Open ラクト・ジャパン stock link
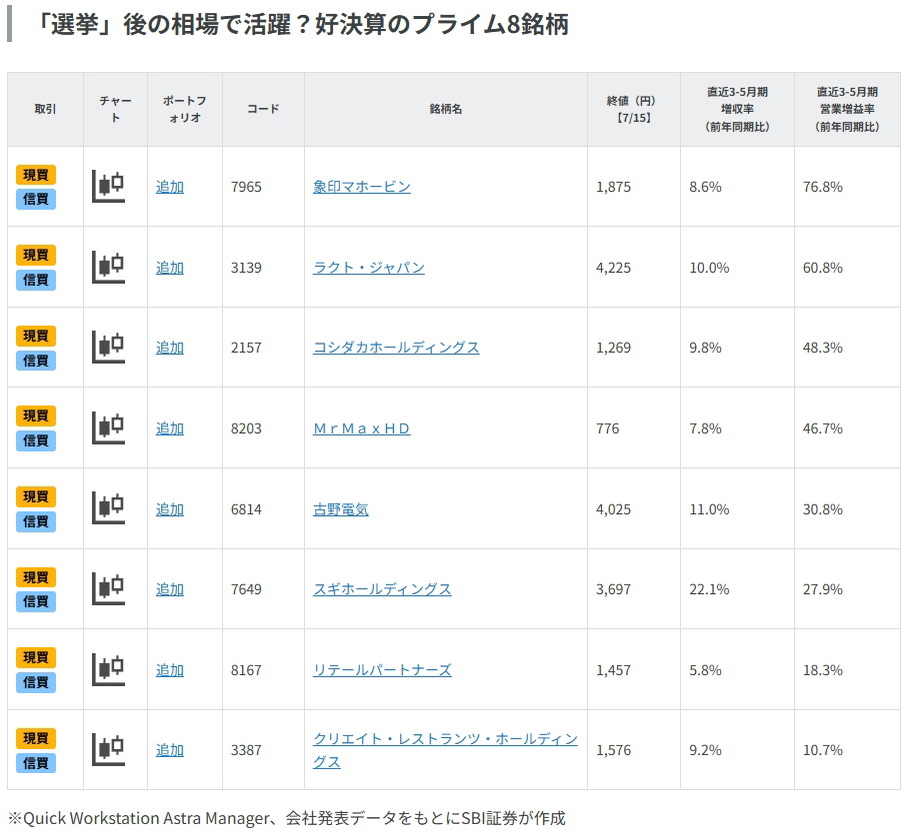The height and width of the screenshot is (833, 910). tap(369, 268)
